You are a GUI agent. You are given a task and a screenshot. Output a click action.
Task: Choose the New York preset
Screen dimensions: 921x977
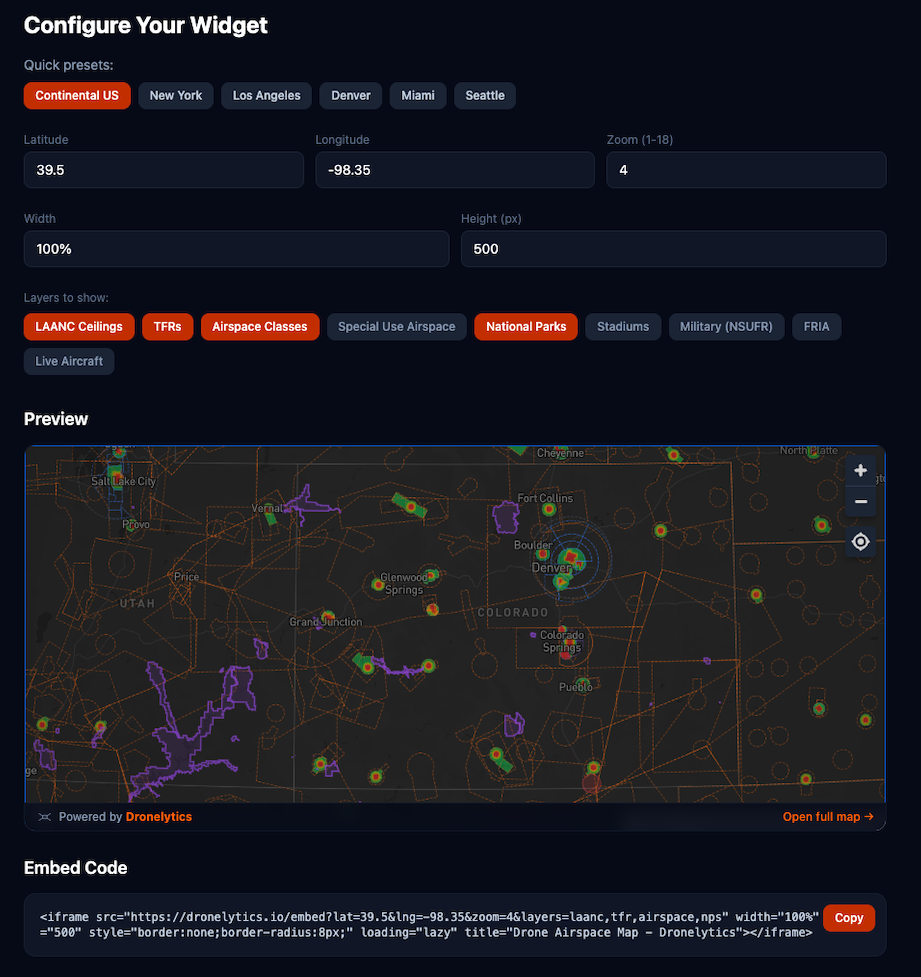click(176, 95)
